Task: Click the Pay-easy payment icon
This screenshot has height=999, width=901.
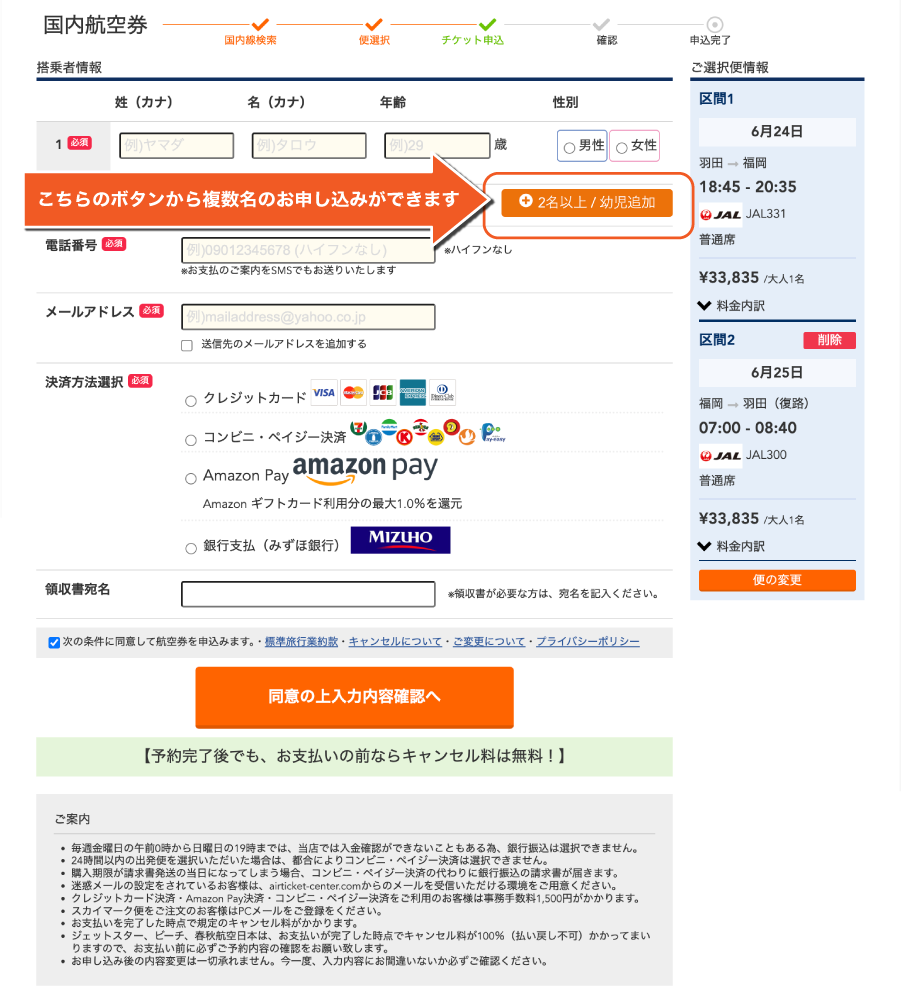Action: coord(491,432)
